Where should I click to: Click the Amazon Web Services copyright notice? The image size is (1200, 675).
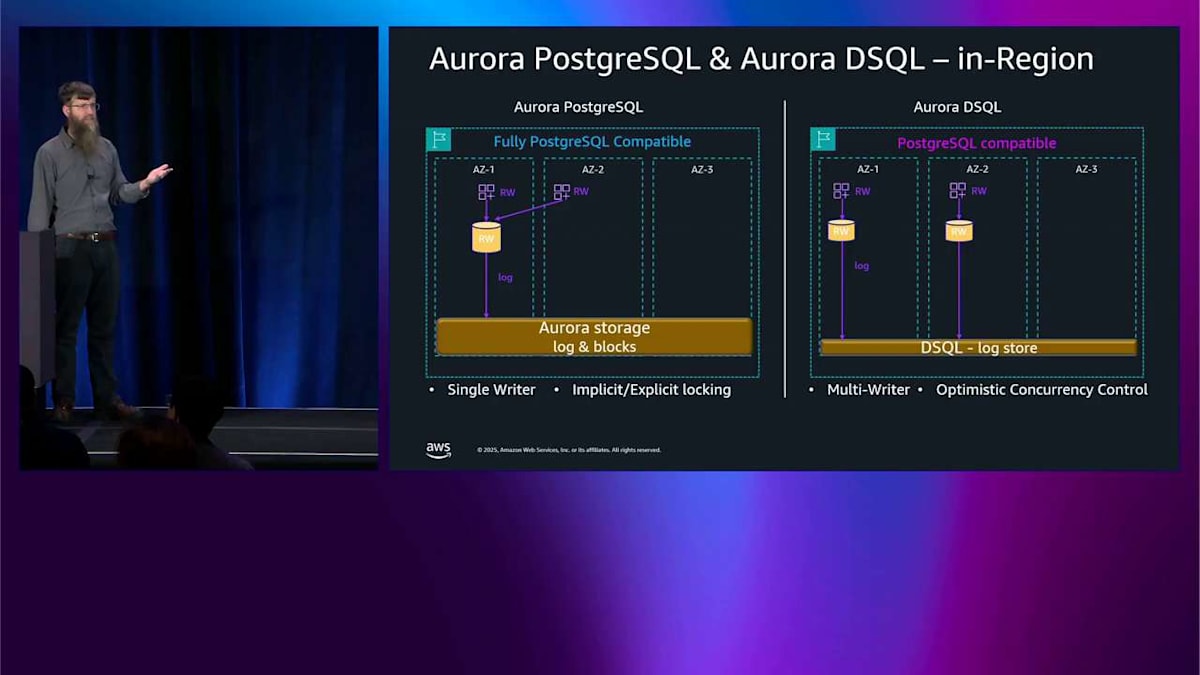tap(569, 450)
